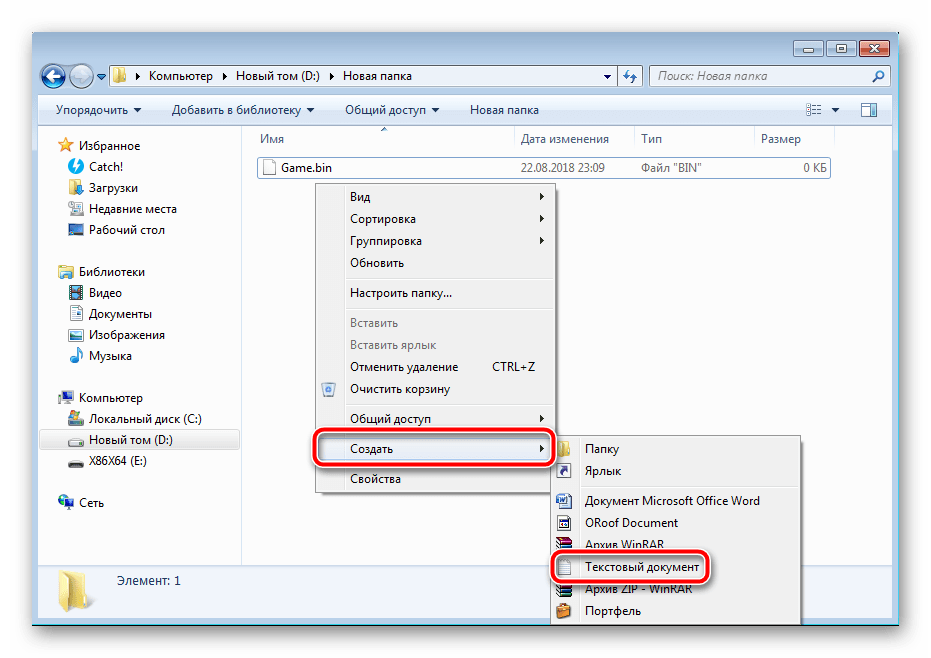Sort files by Дата изменения column
The image size is (931, 658).
(564, 139)
